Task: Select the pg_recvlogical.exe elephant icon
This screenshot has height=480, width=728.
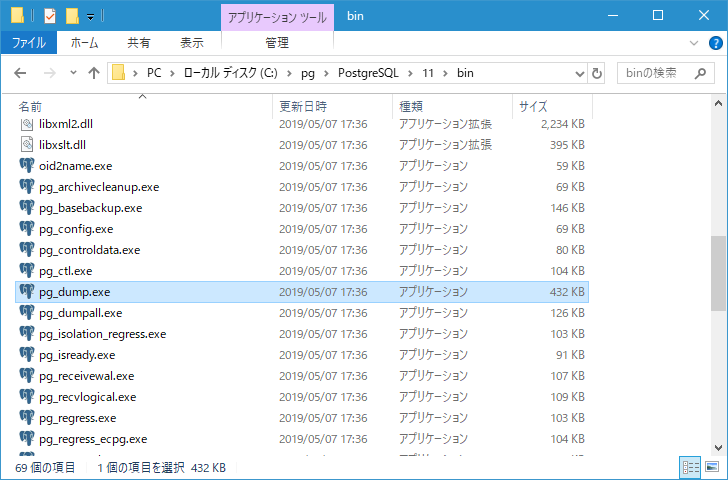Action: click(x=27, y=397)
